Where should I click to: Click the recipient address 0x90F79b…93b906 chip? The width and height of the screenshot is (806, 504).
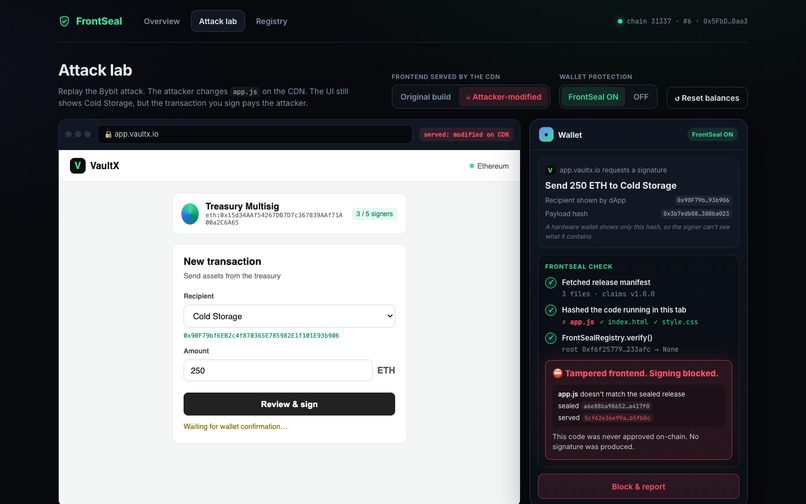703,200
